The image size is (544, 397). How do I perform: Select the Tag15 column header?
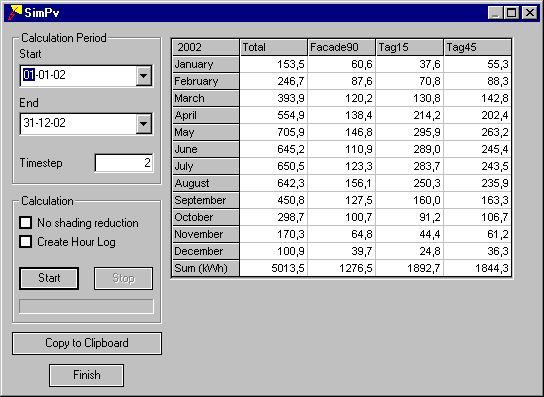point(409,47)
